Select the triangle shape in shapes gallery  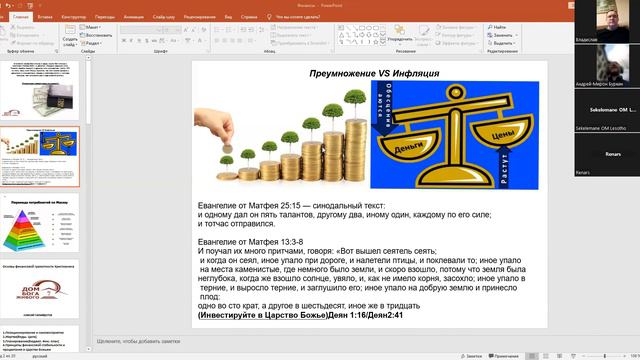pyautogui.click(x=341, y=35)
